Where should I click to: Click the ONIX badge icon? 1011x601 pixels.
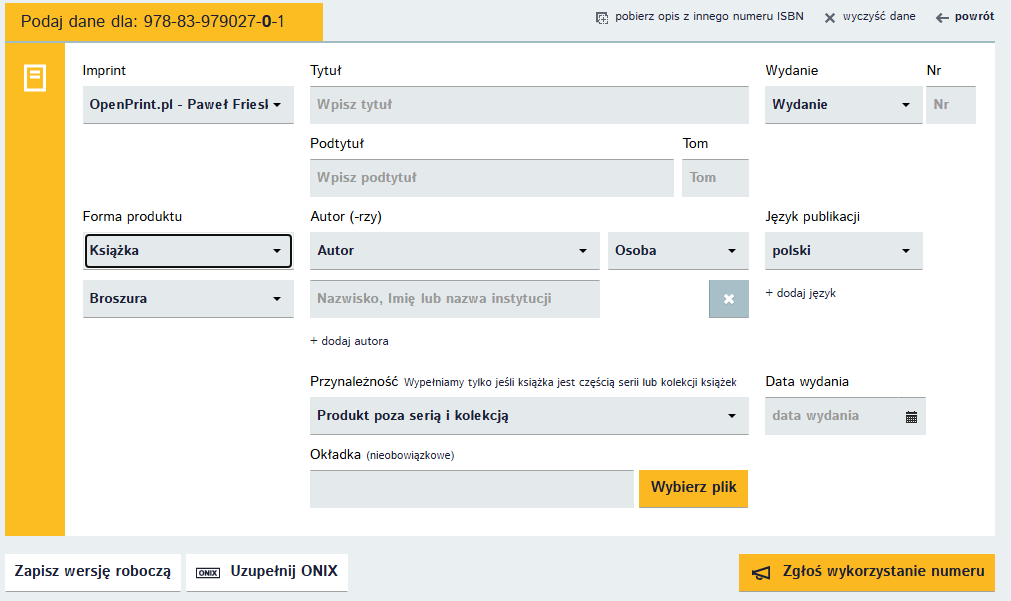[208, 573]
